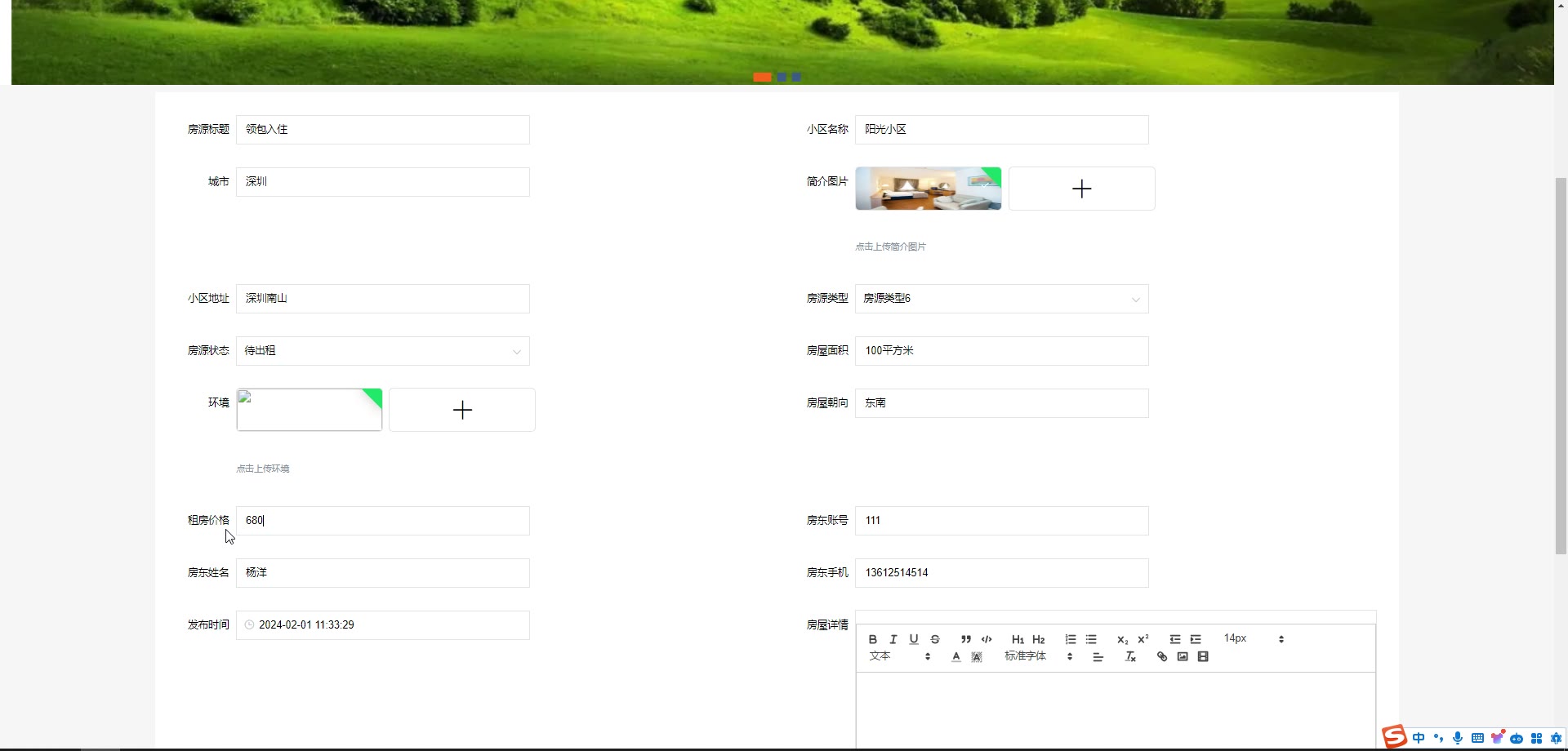Open the 房源状态 dropdown showing 待出租

pyautogui.click(x=382, y=351)
